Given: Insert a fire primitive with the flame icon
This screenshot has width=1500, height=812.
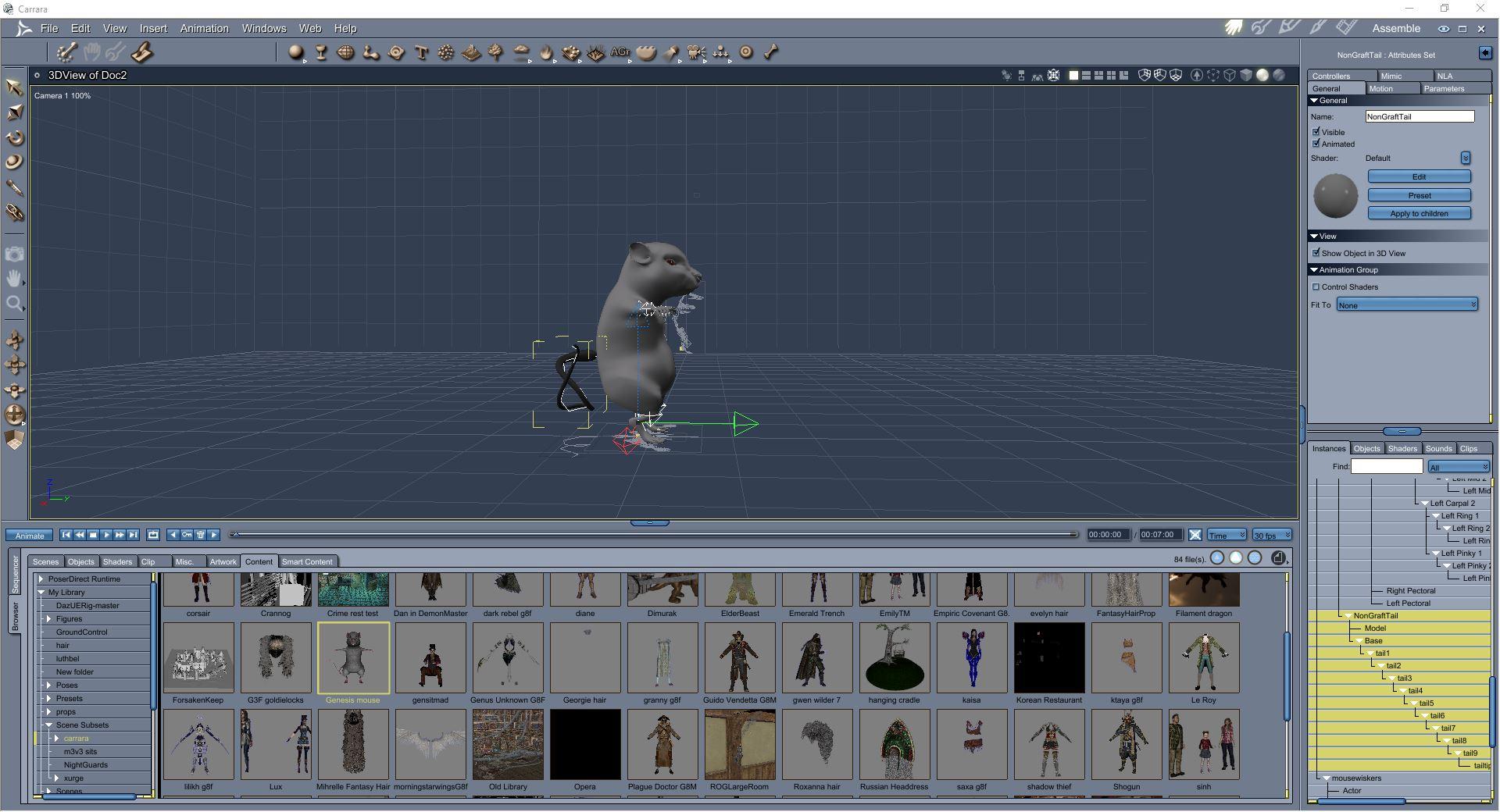Looking at the screenshot, I should [x=546, y=52].
